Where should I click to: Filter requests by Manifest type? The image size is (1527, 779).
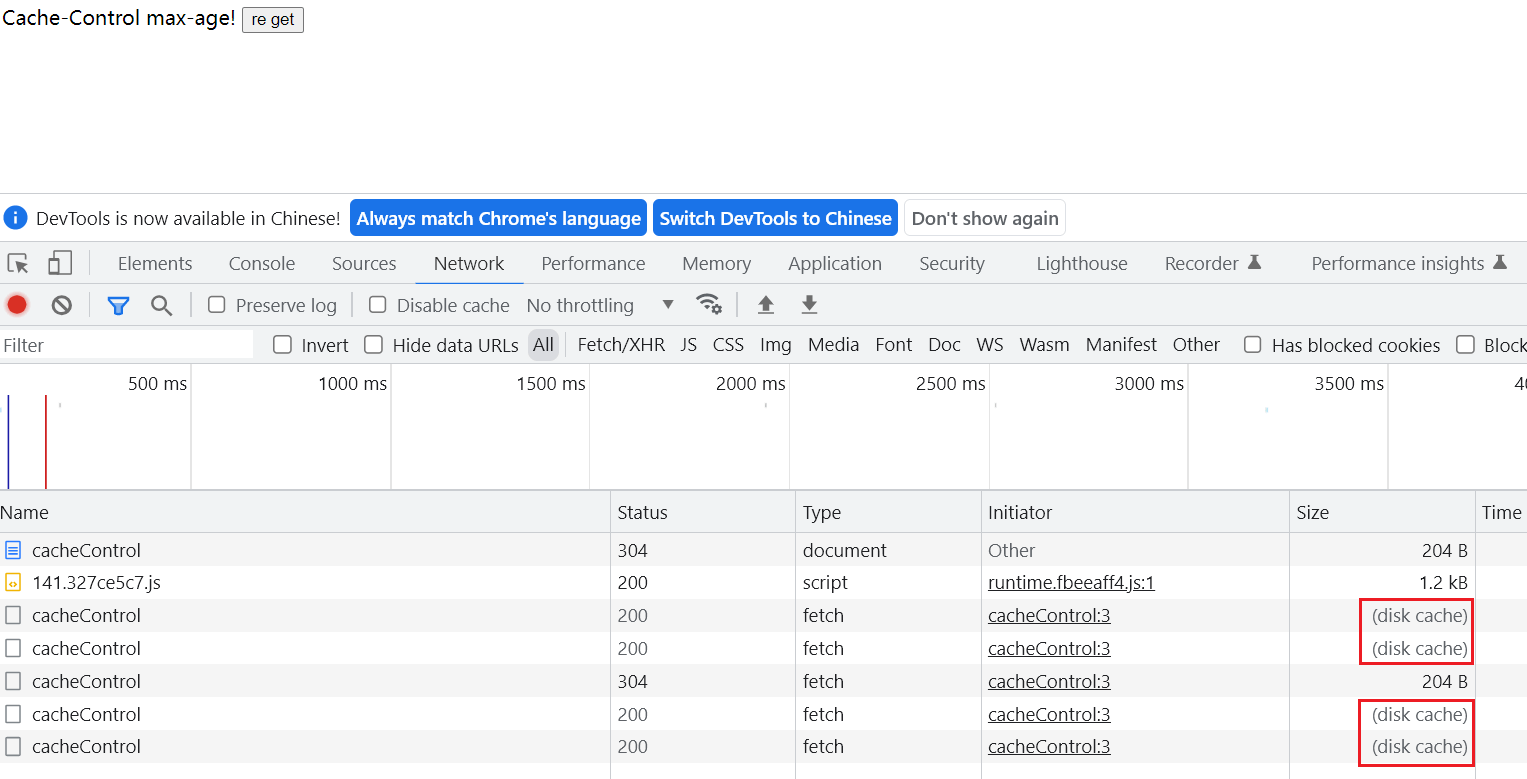click(1121, 345)
